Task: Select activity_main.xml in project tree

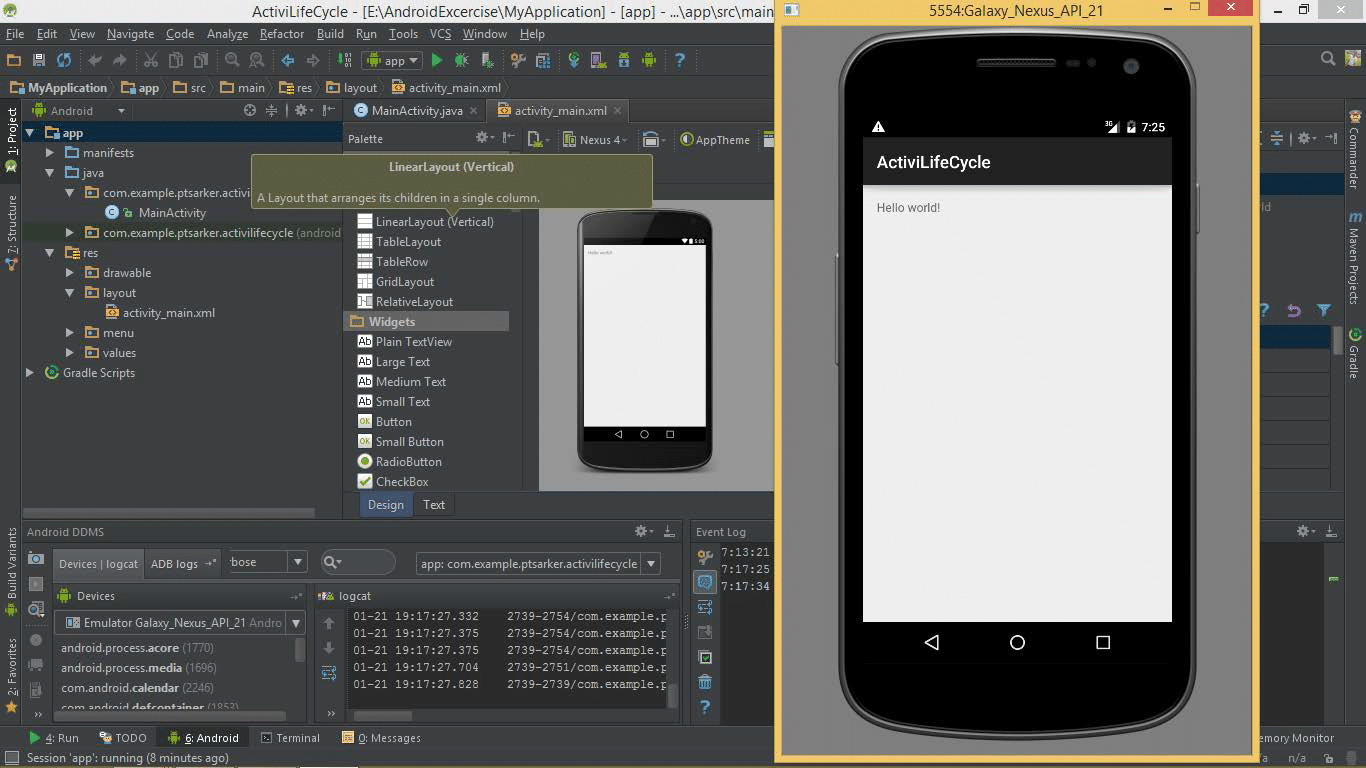Action: [168, 313]
